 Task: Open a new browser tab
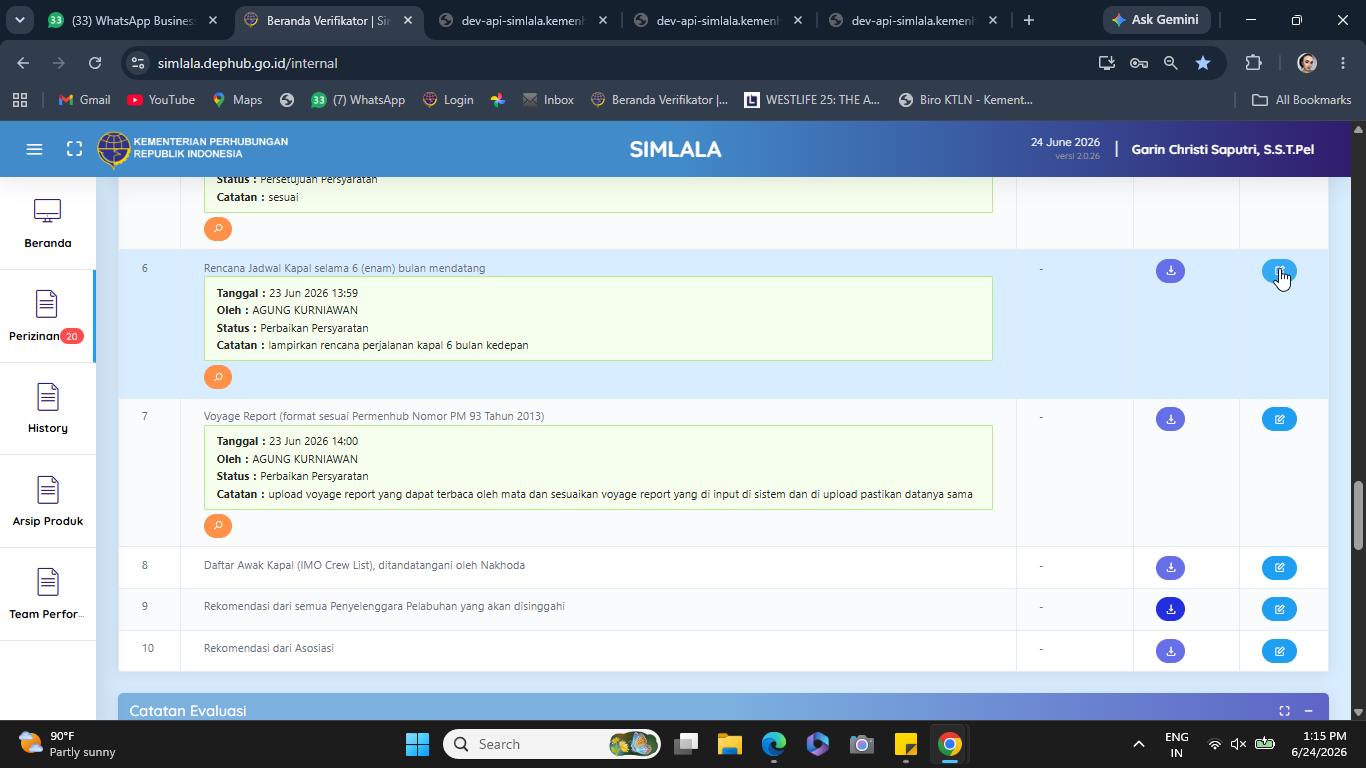pos(1028,20)
